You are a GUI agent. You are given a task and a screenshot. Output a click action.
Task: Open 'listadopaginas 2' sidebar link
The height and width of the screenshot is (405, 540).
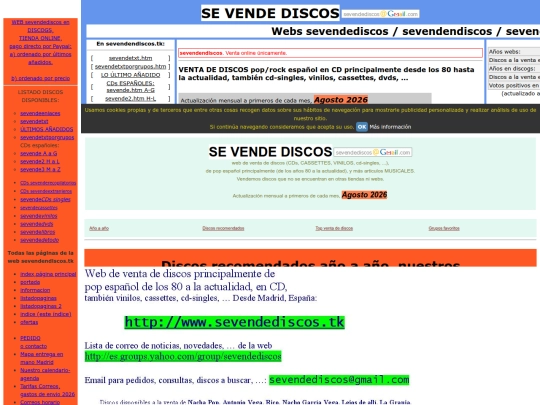coord(41,306)
